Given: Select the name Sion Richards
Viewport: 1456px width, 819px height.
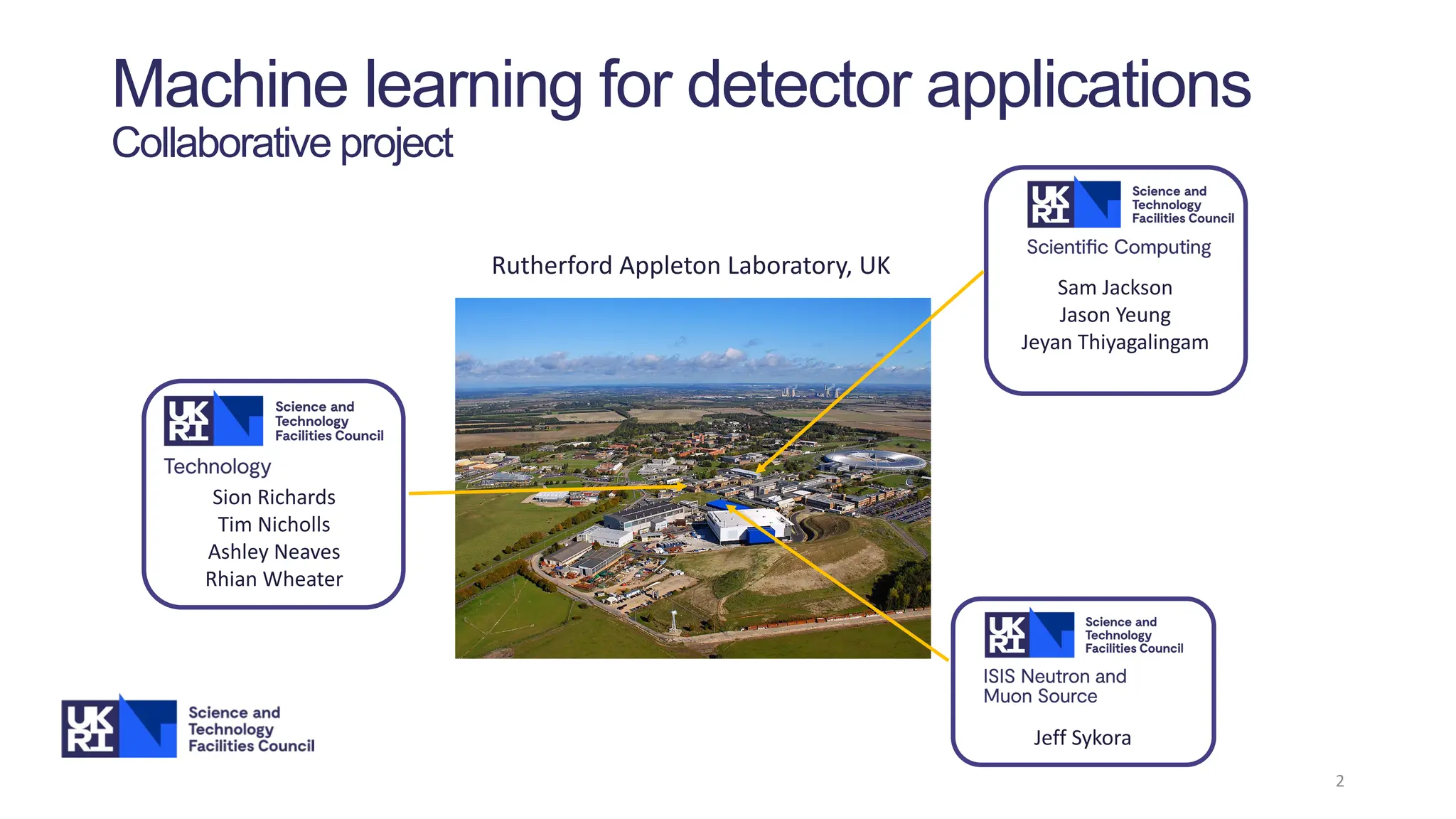Looking at the screenshot, I should tap(274, 497).
